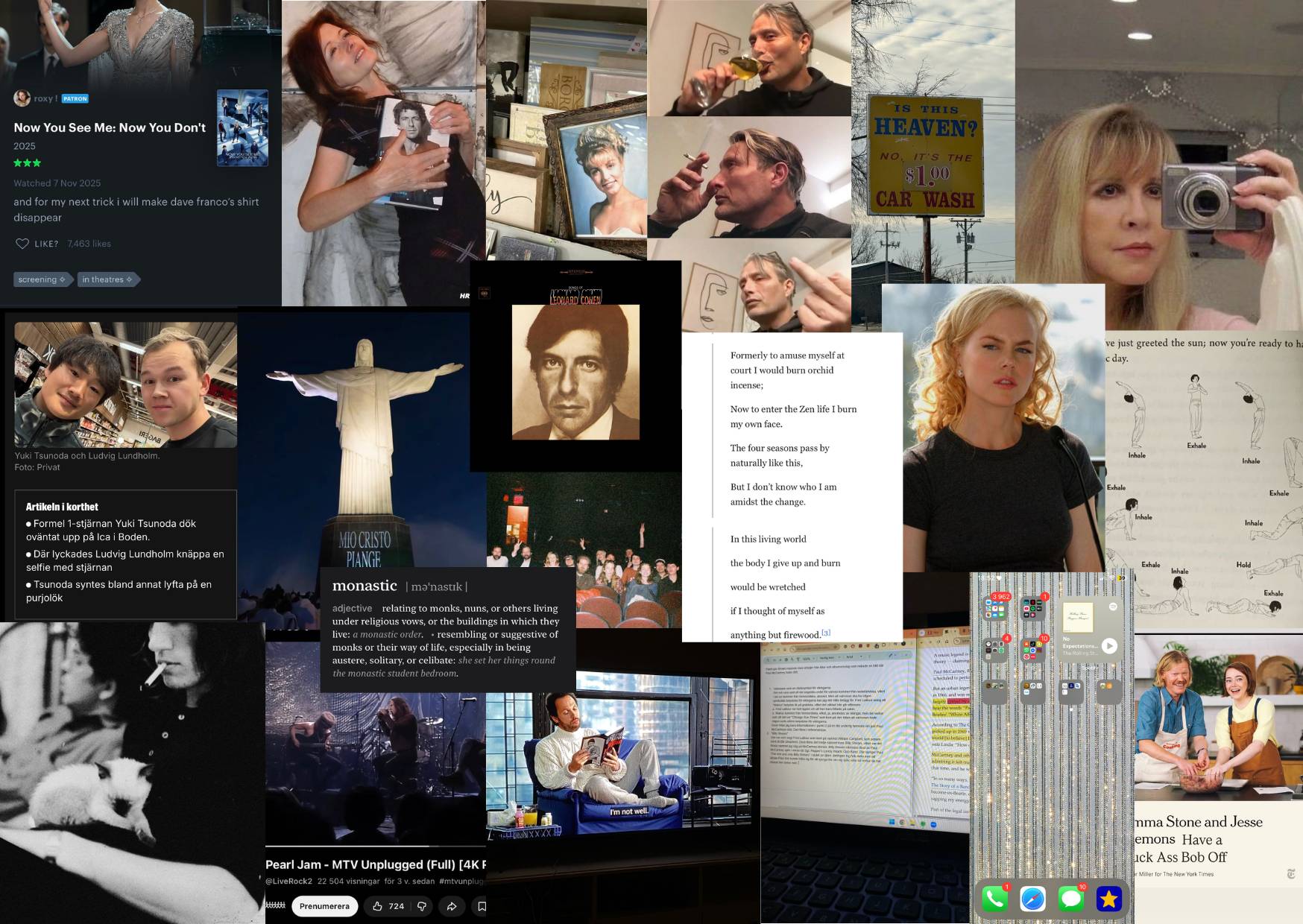
Task: Open the @LiveRock2 channel
Action: coord(289,881)
